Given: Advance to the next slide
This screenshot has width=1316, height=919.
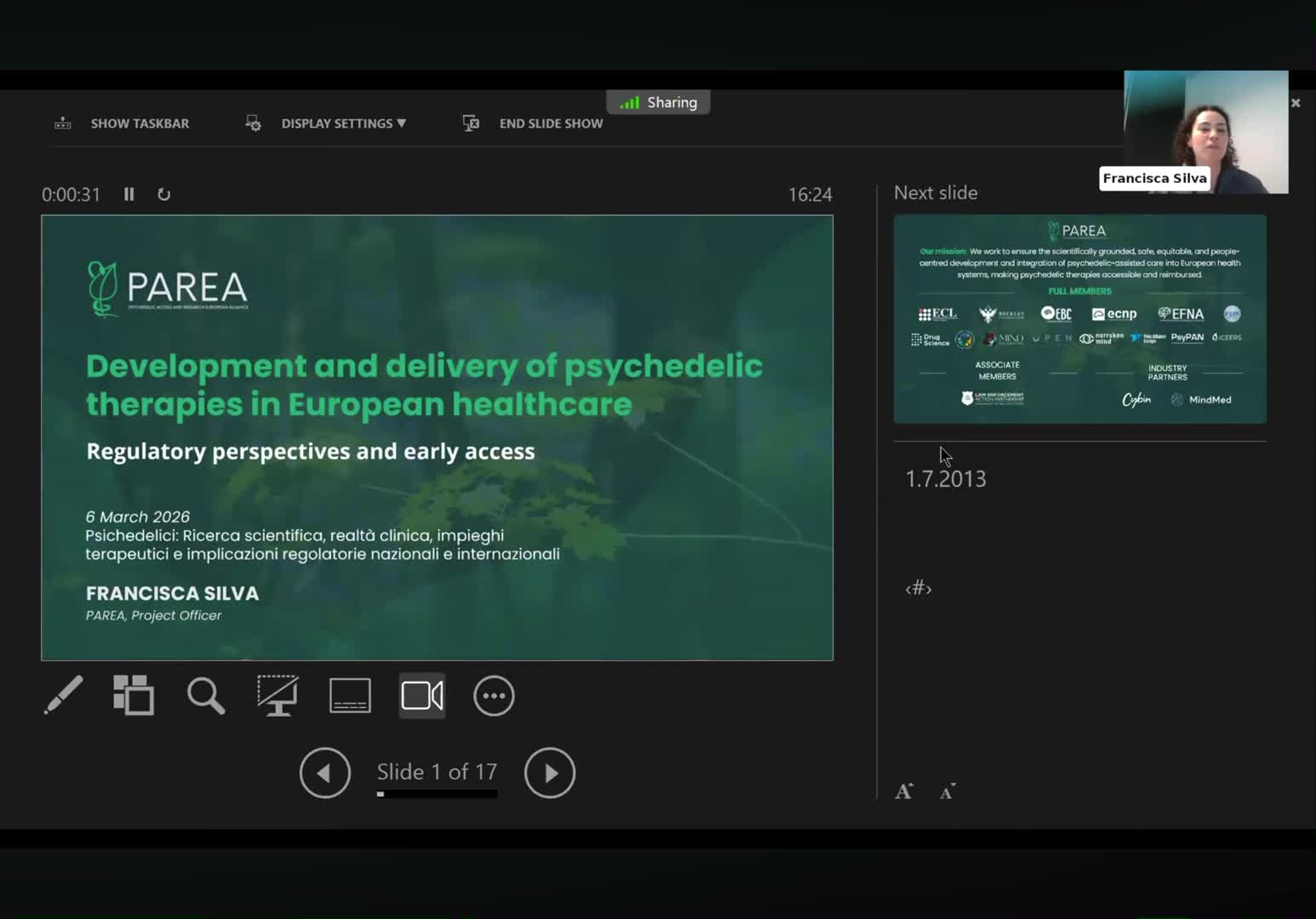Looking at the screenshot, I should 549,773.
